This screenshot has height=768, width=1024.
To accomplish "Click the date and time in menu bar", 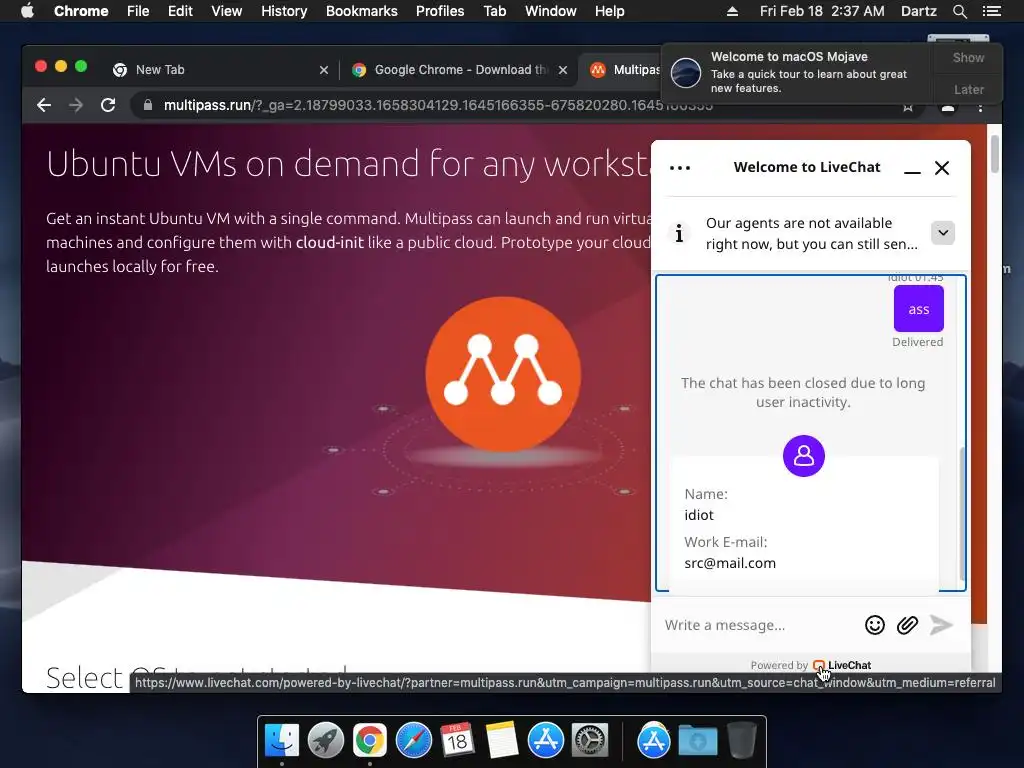I will pyautogui.click(x=822, y=11).
